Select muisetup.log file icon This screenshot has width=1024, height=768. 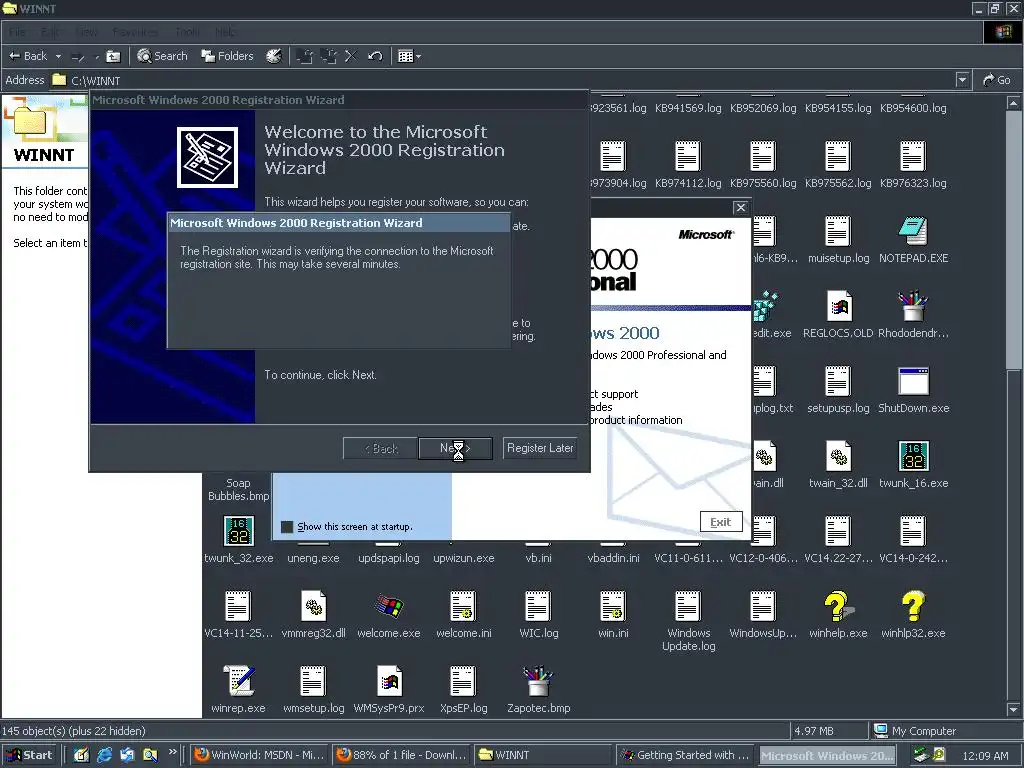click(839, 231)
